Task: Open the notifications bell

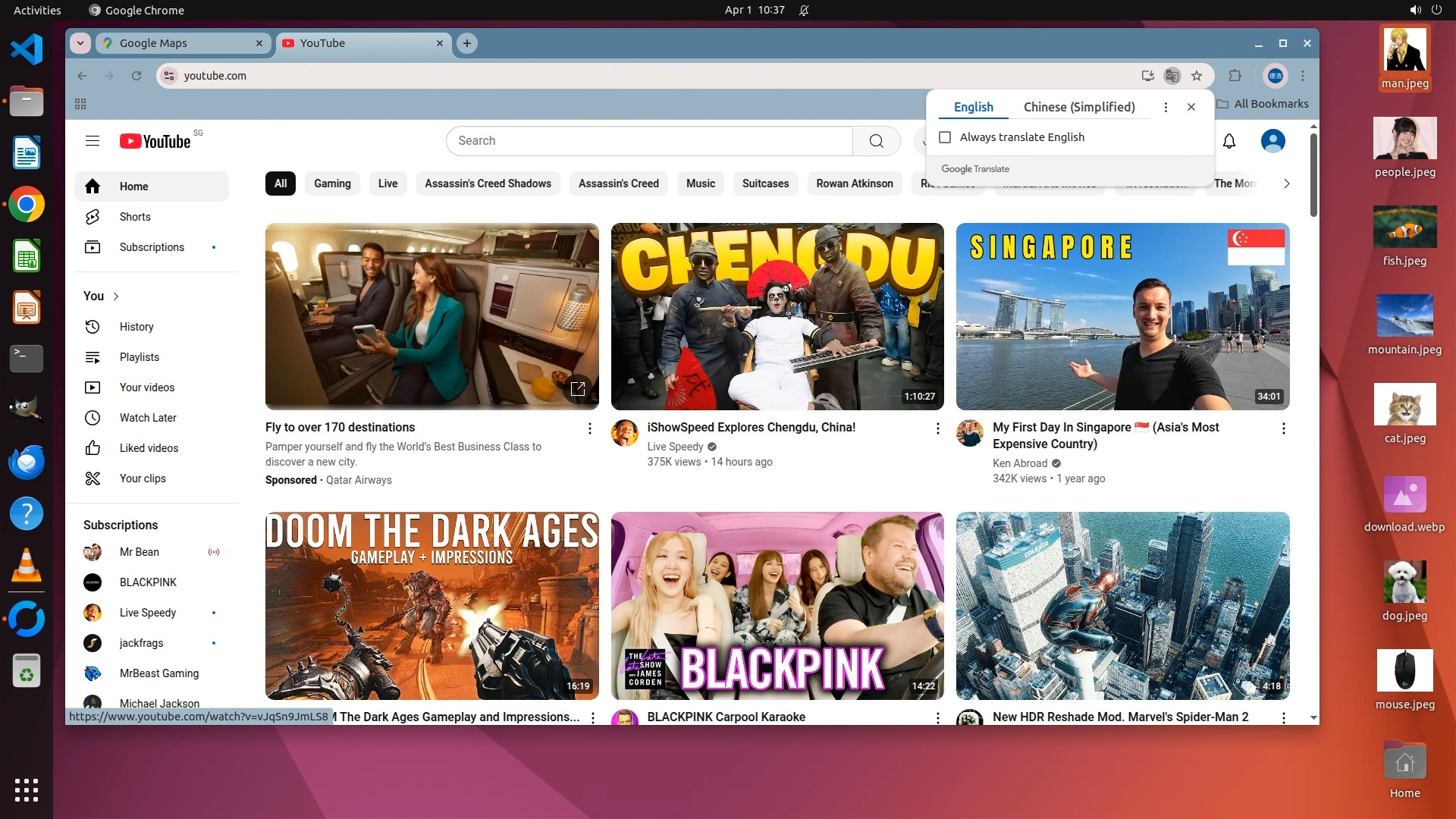Action: pyautogui.click(x=1229, y=141)
